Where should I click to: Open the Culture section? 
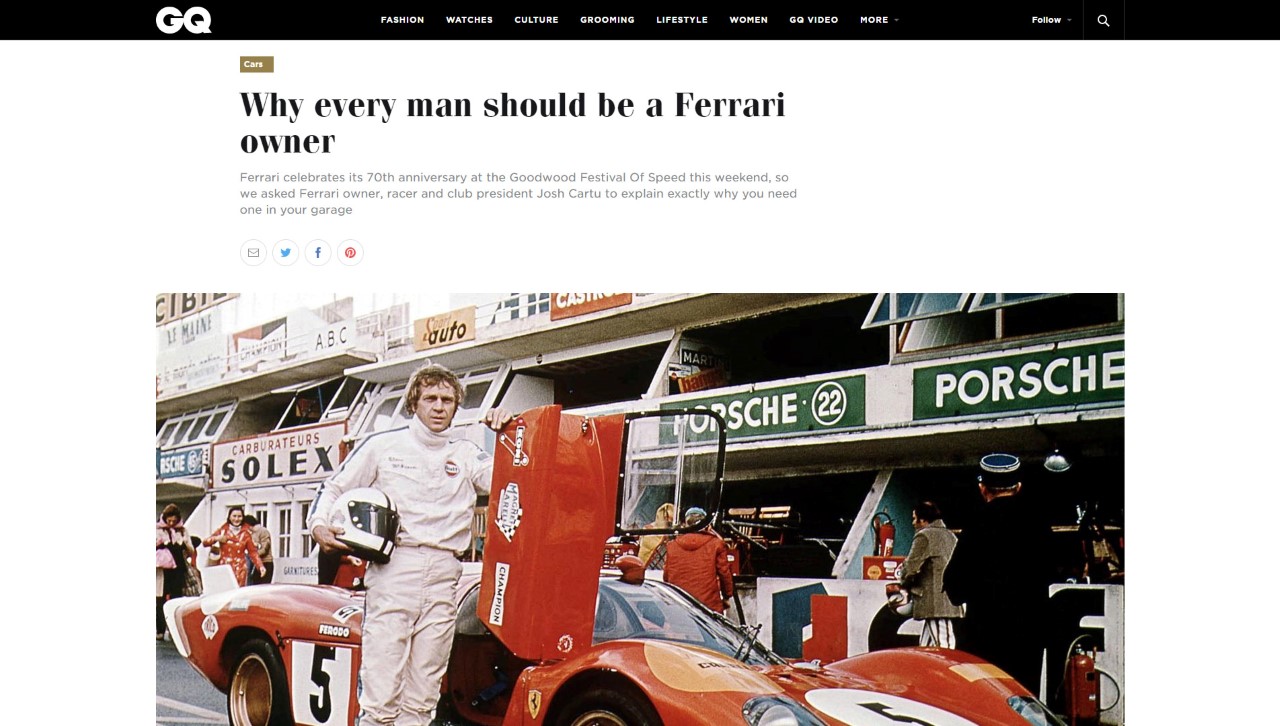(x=536, y=20)
